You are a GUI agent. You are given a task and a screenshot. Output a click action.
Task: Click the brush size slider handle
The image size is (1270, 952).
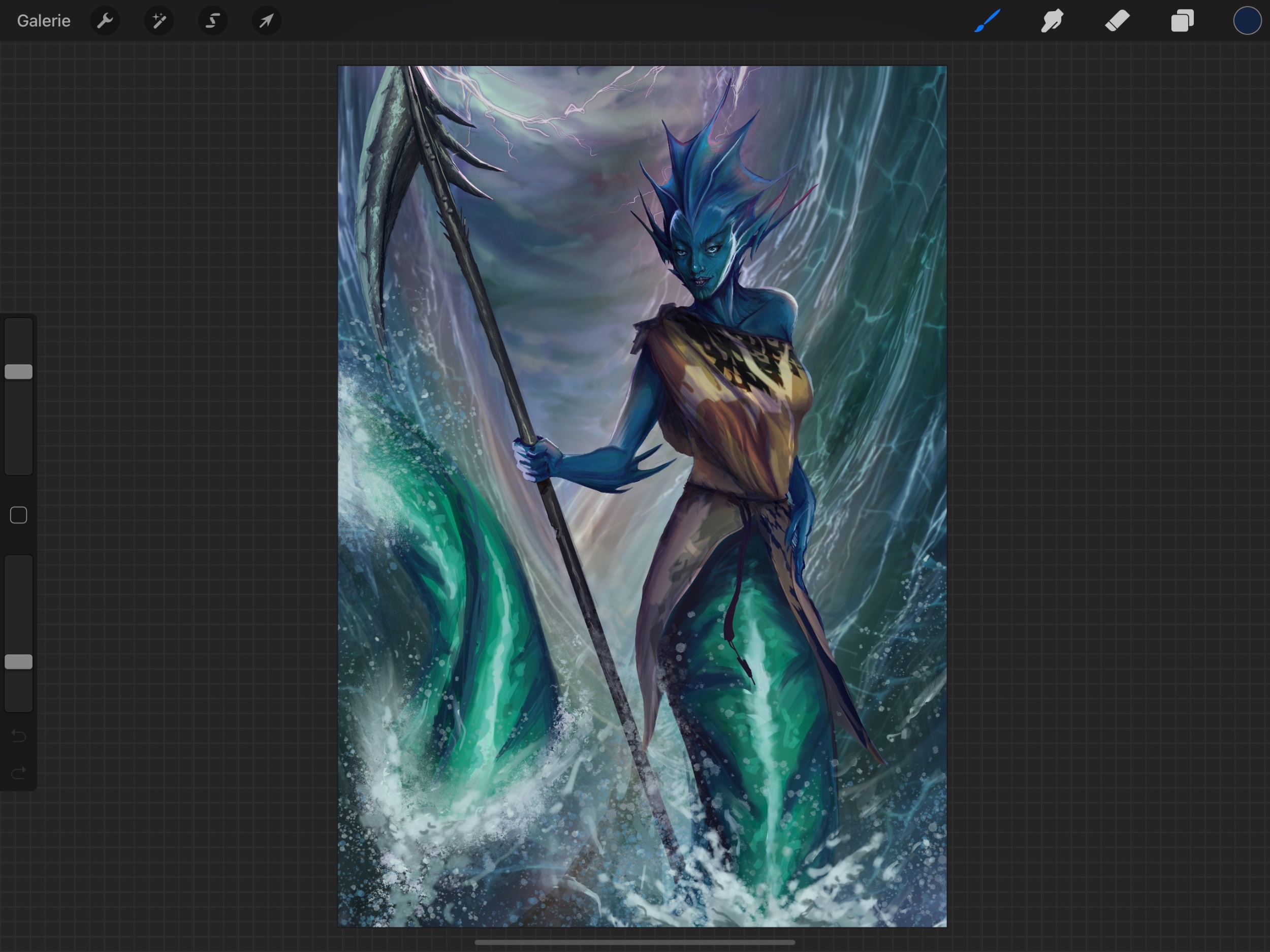point(18,371)
